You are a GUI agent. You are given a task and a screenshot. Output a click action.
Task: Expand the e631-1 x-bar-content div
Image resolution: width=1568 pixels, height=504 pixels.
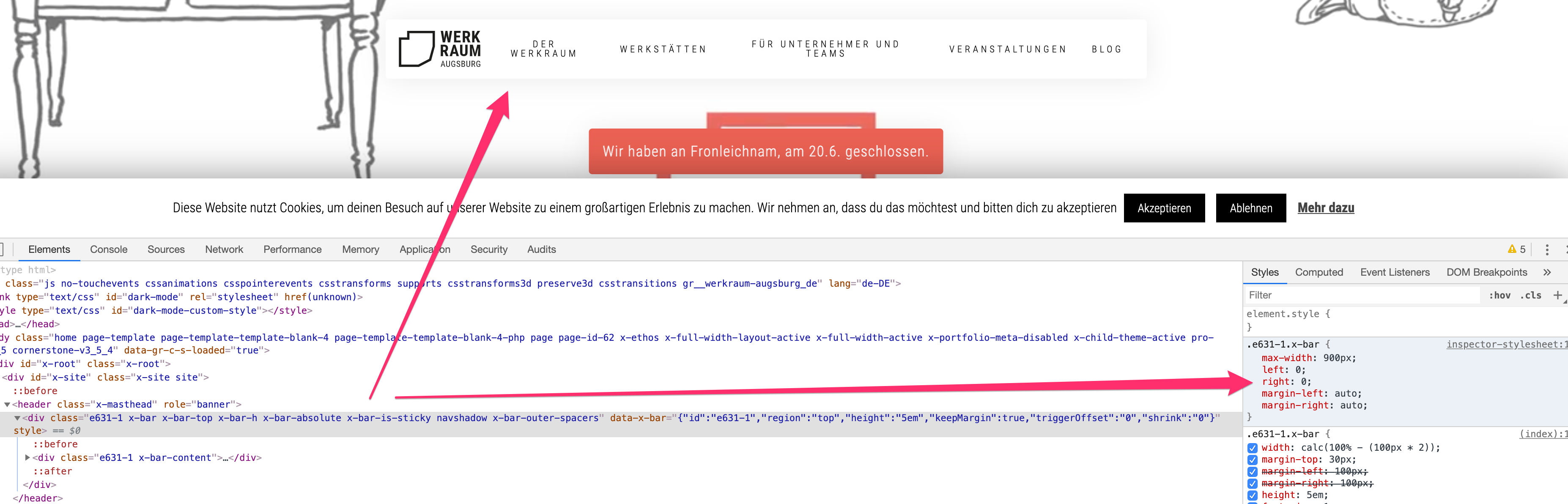click(27, 458)
